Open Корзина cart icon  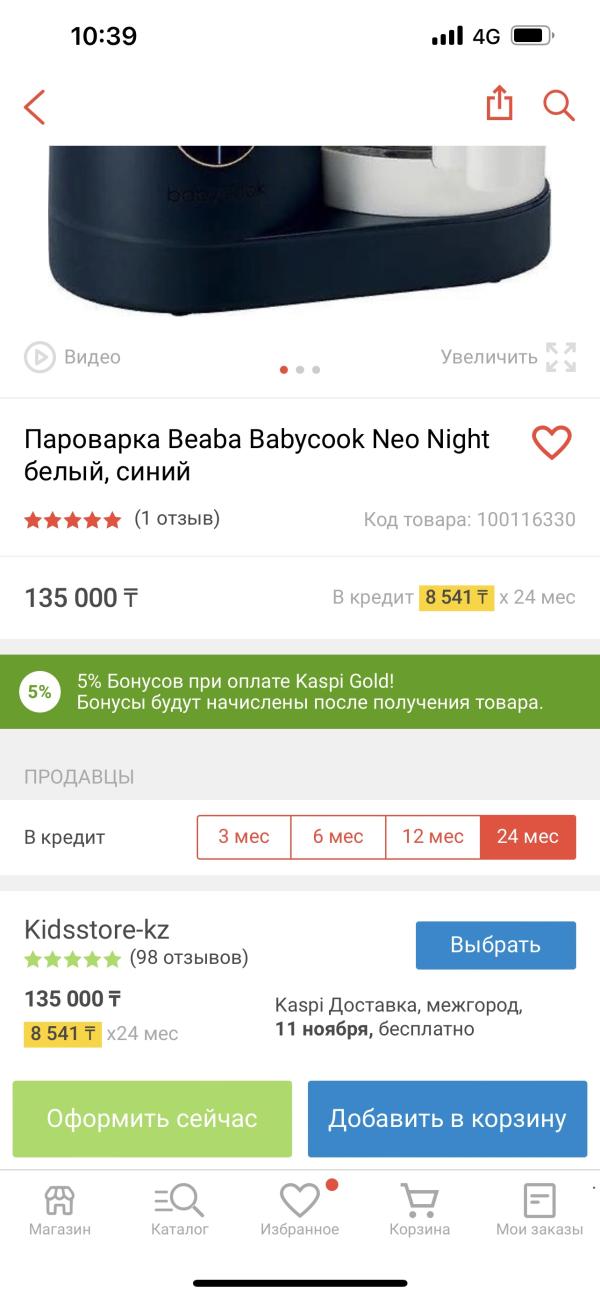420,1210
